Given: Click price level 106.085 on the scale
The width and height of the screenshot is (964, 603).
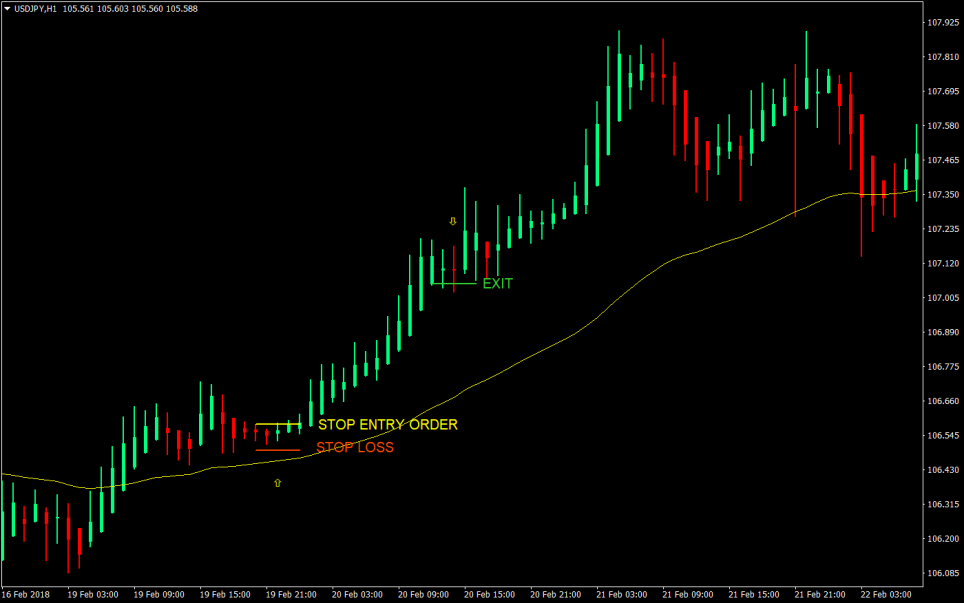Looking at the screenshot, I should click(x=943, y=573).
